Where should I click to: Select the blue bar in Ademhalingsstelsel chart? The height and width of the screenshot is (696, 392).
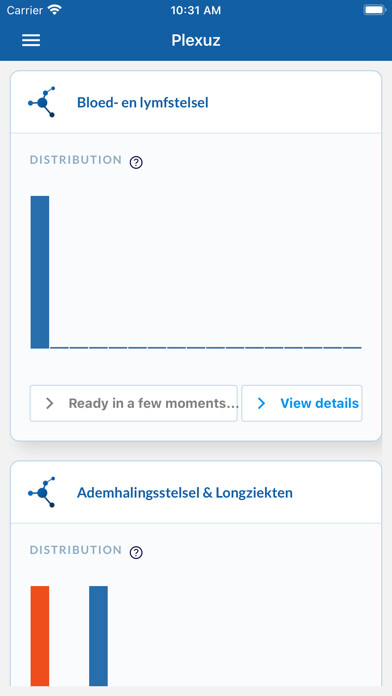pos(99,636)
